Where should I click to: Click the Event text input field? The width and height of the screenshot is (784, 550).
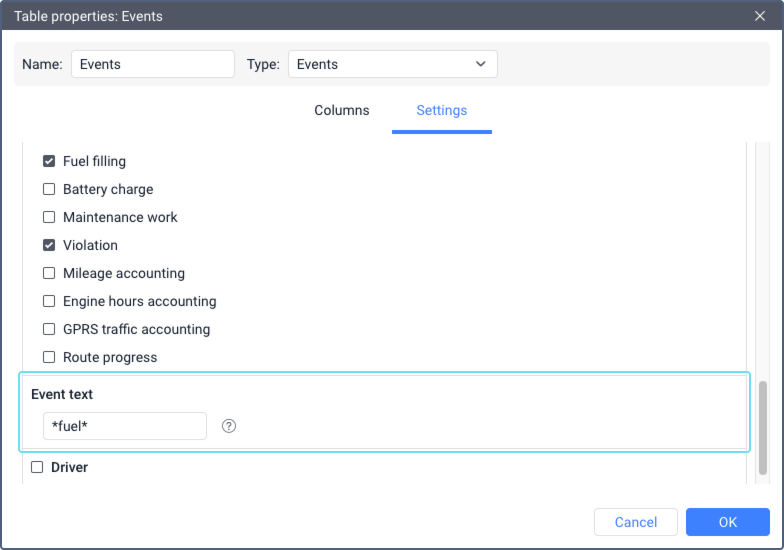coord(125,426)
